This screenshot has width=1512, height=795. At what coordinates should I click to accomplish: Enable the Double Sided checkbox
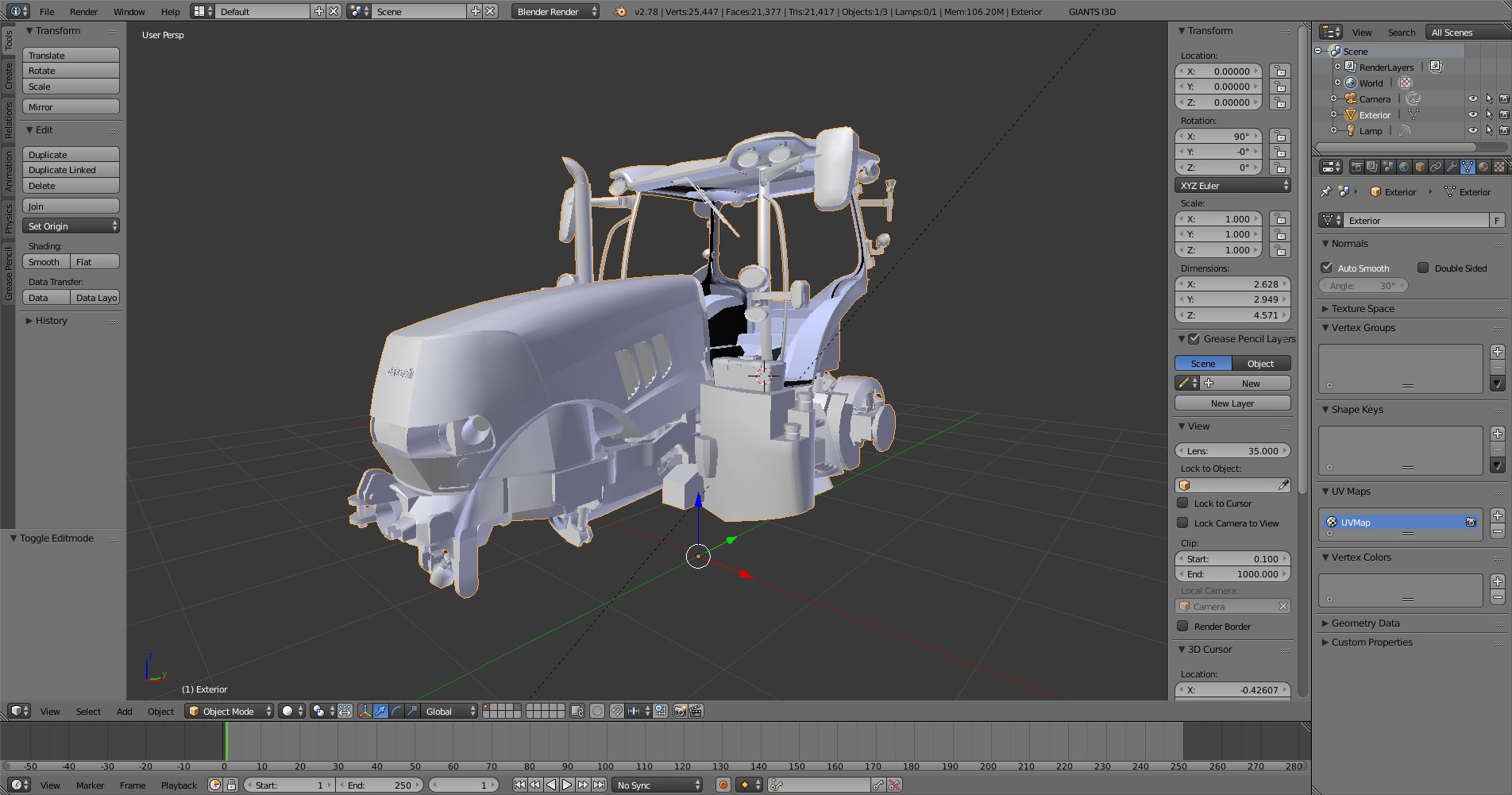click(x=1423, y=268)
